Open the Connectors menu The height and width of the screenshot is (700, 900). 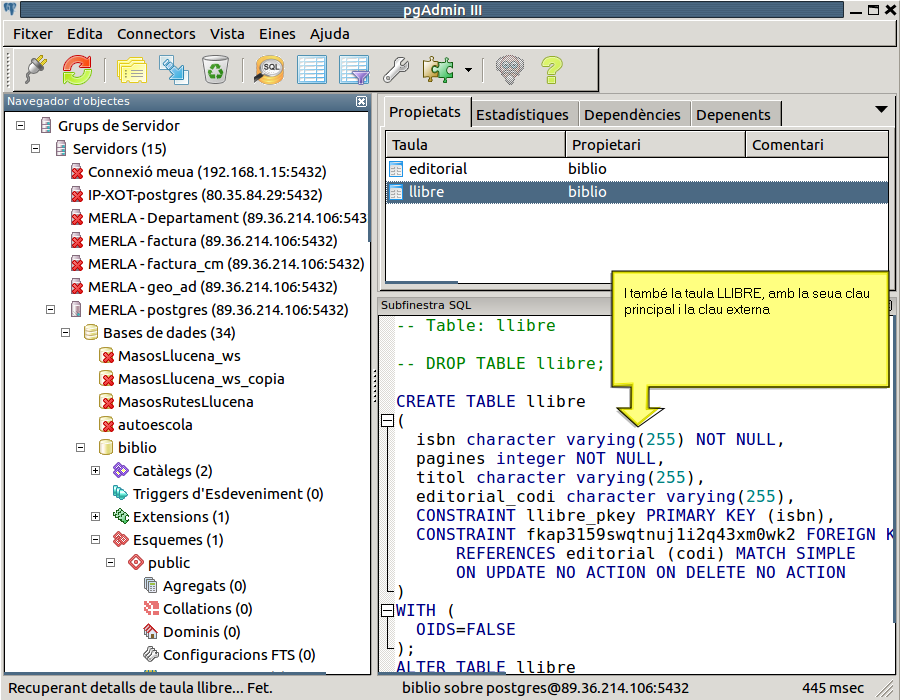156,34
